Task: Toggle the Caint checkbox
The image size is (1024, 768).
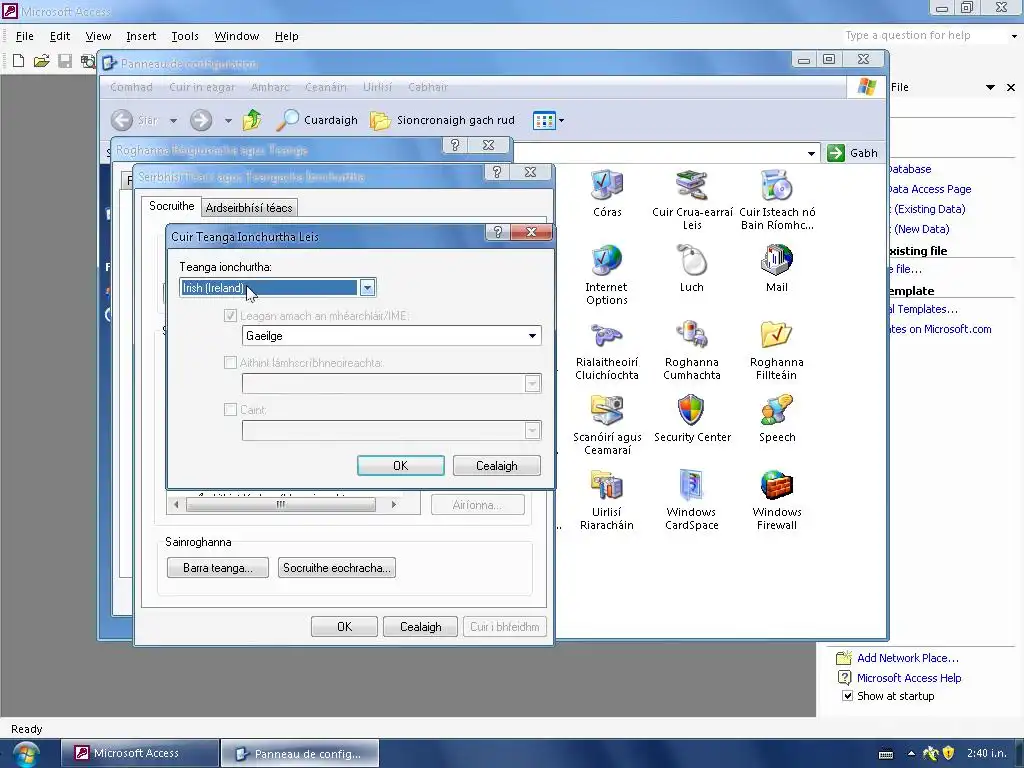Action: 230,409
